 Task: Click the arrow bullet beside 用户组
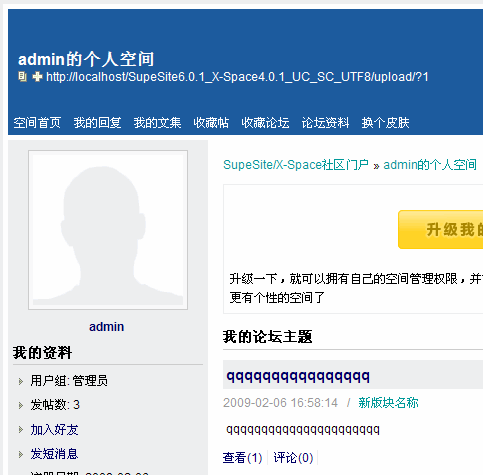click(21, 381)
